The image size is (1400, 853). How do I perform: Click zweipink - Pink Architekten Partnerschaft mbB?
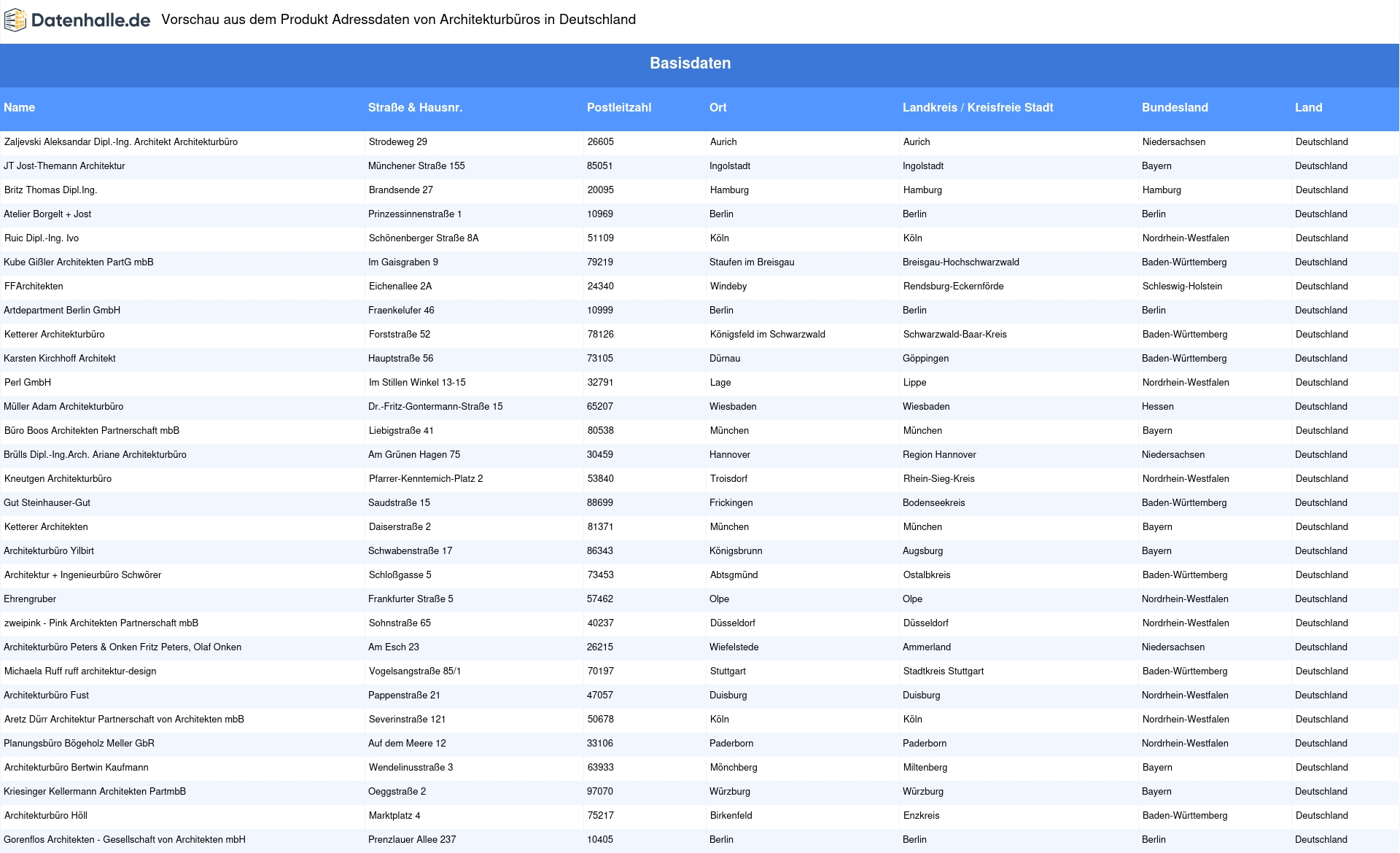[x=101, y=623]
